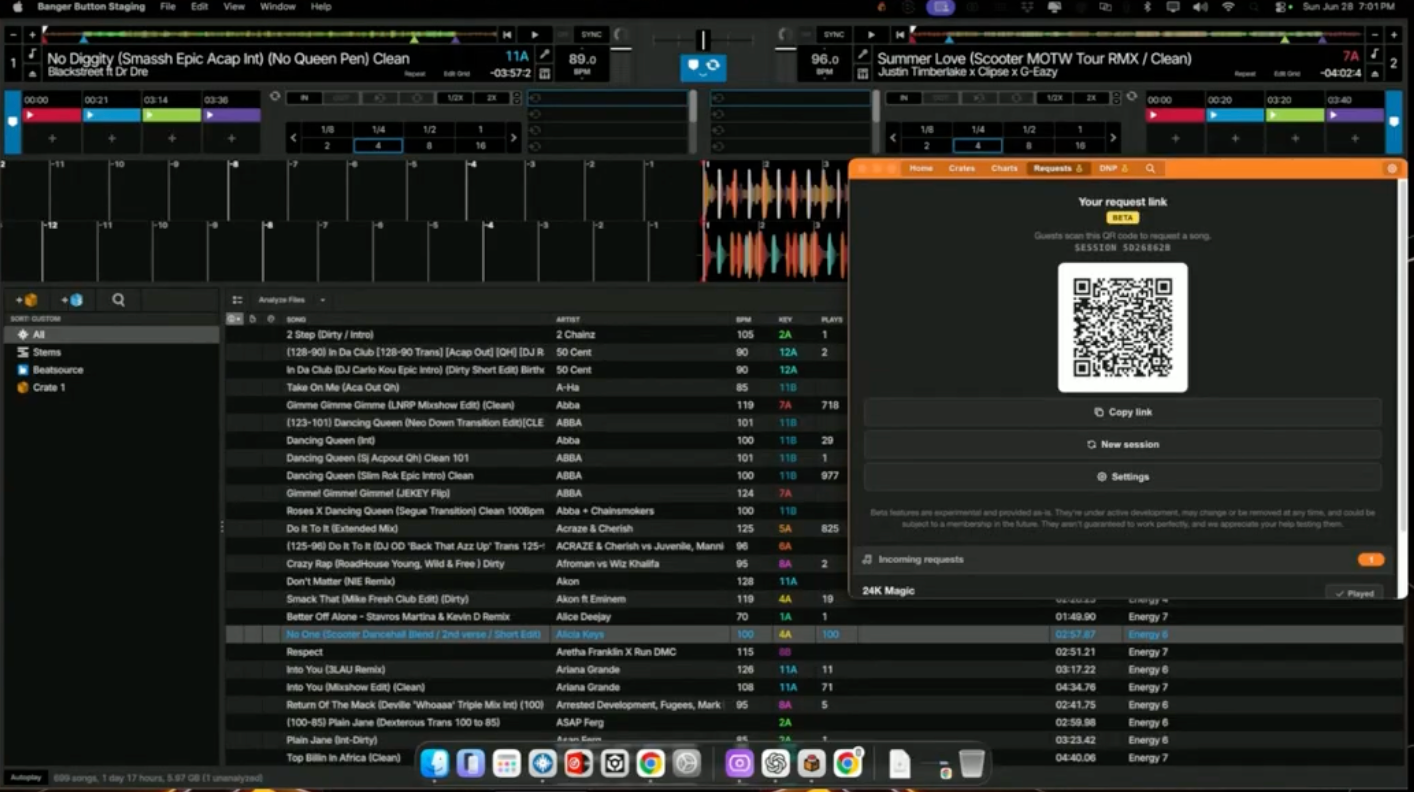Click the microphone icon on deck 2
The width and height of the screenshot is (1414, 792).
tap(861, 54)
